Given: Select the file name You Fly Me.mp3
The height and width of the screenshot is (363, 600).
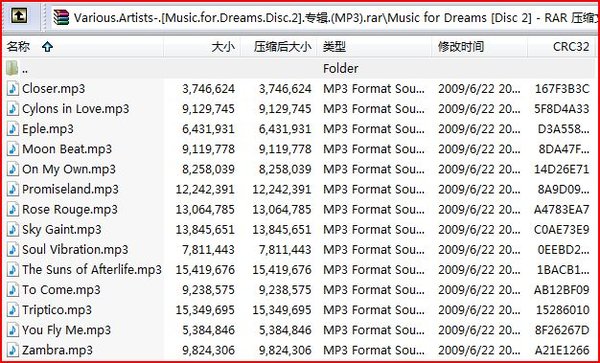Looking at the screenshot, I should (x=67, y=330).
